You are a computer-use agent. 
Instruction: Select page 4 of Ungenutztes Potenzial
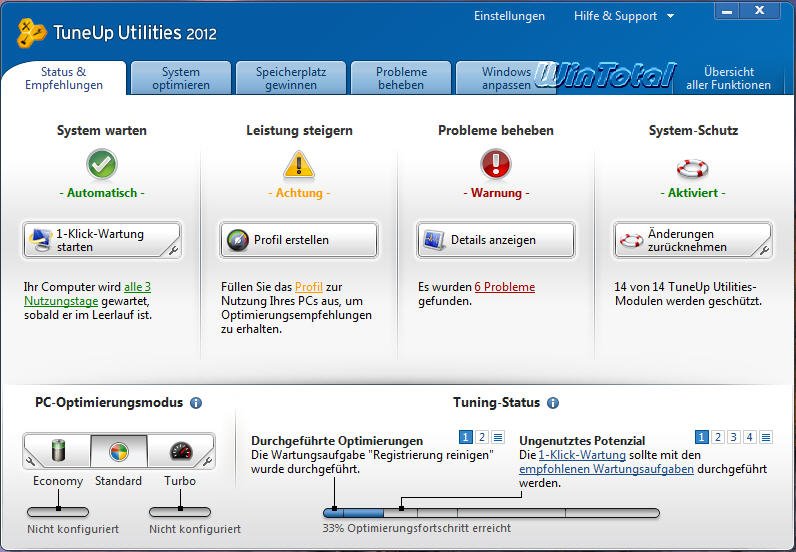(x=750, y=437)
